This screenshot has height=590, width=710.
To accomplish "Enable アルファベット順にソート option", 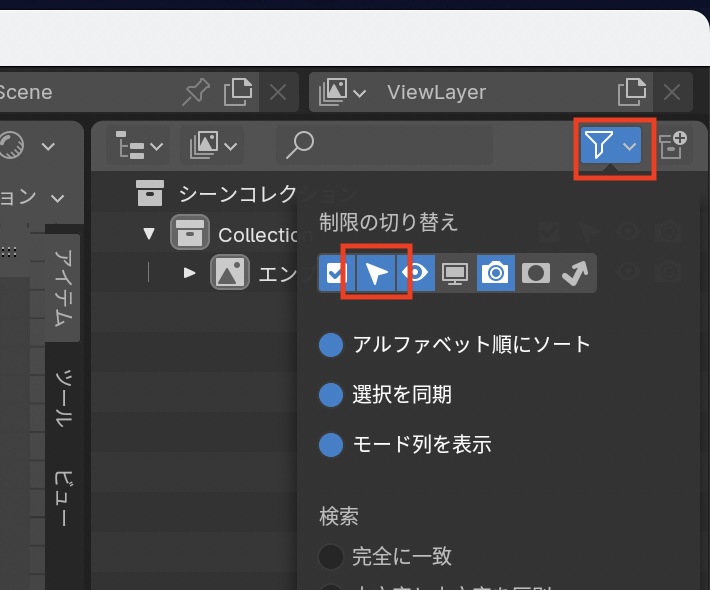I will [x=331, y=345].
